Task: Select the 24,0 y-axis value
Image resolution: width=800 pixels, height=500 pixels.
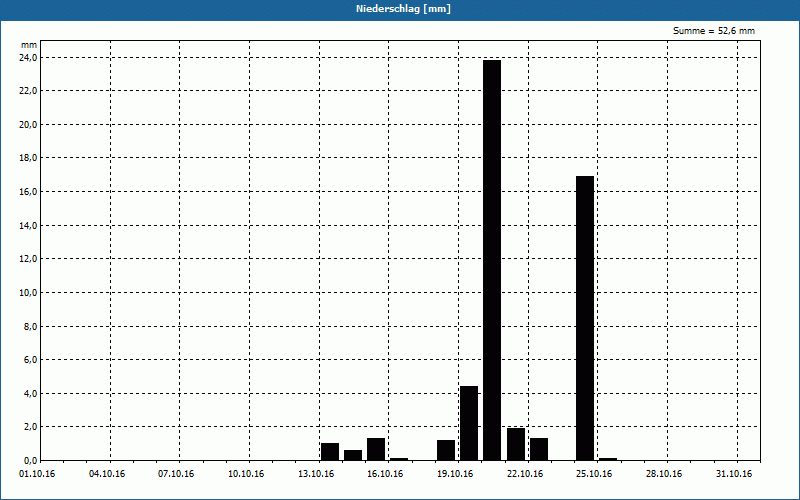Action: [29, 58]
